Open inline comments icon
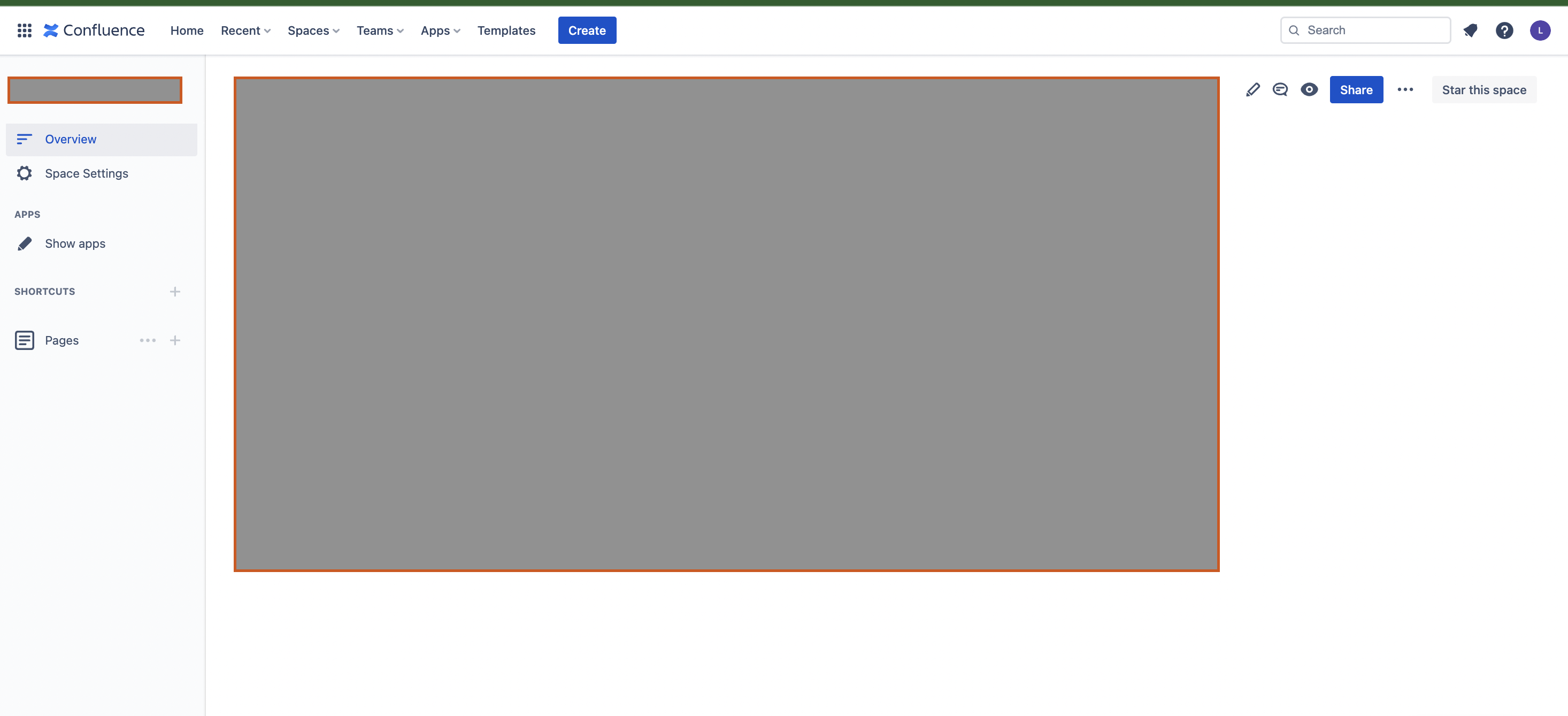Image resolution: width=1568 pixels, height=716 pixels. tap(1281, 89)
